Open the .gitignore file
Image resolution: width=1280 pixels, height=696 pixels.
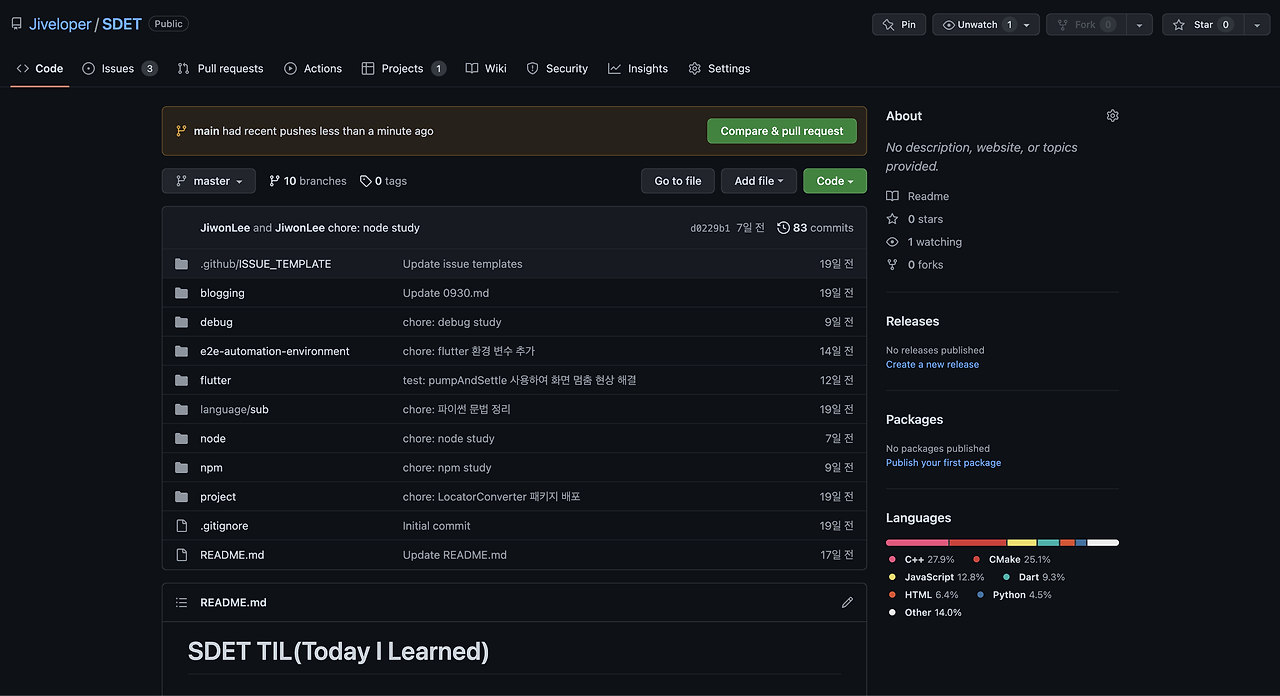224,525
